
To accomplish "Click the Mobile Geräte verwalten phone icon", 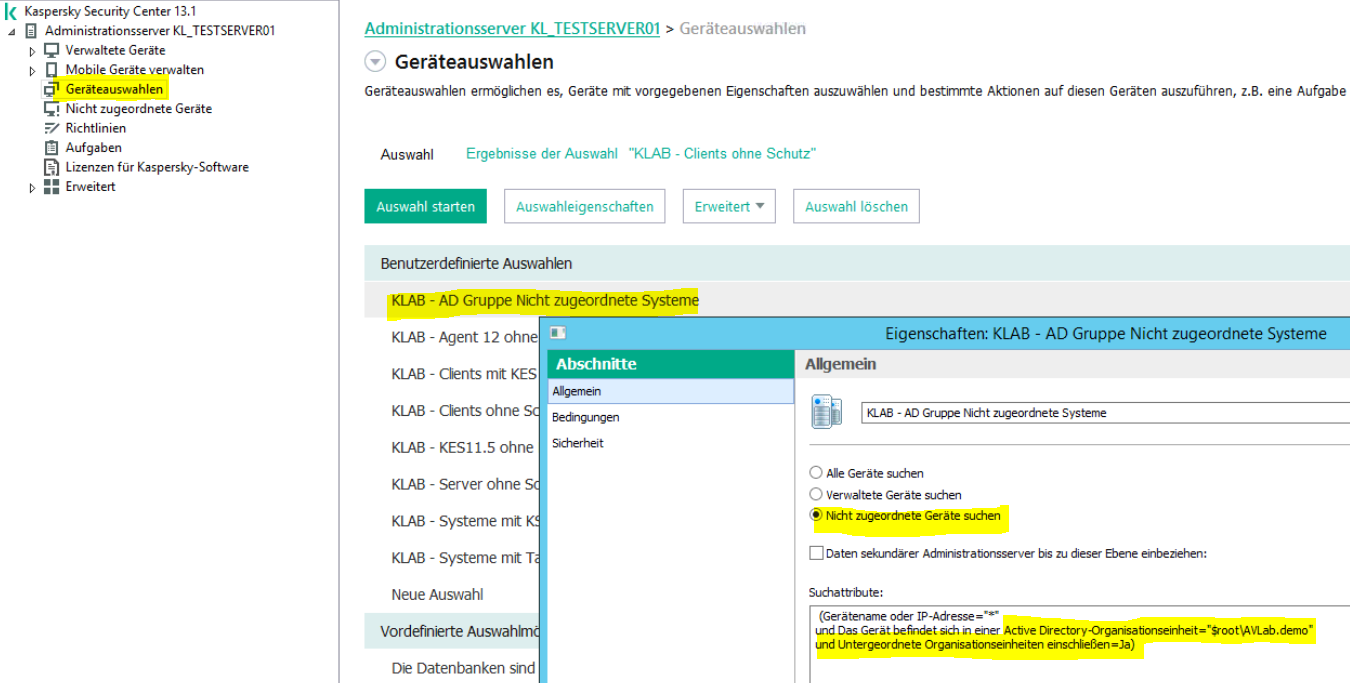I will (x=52, y=70).
